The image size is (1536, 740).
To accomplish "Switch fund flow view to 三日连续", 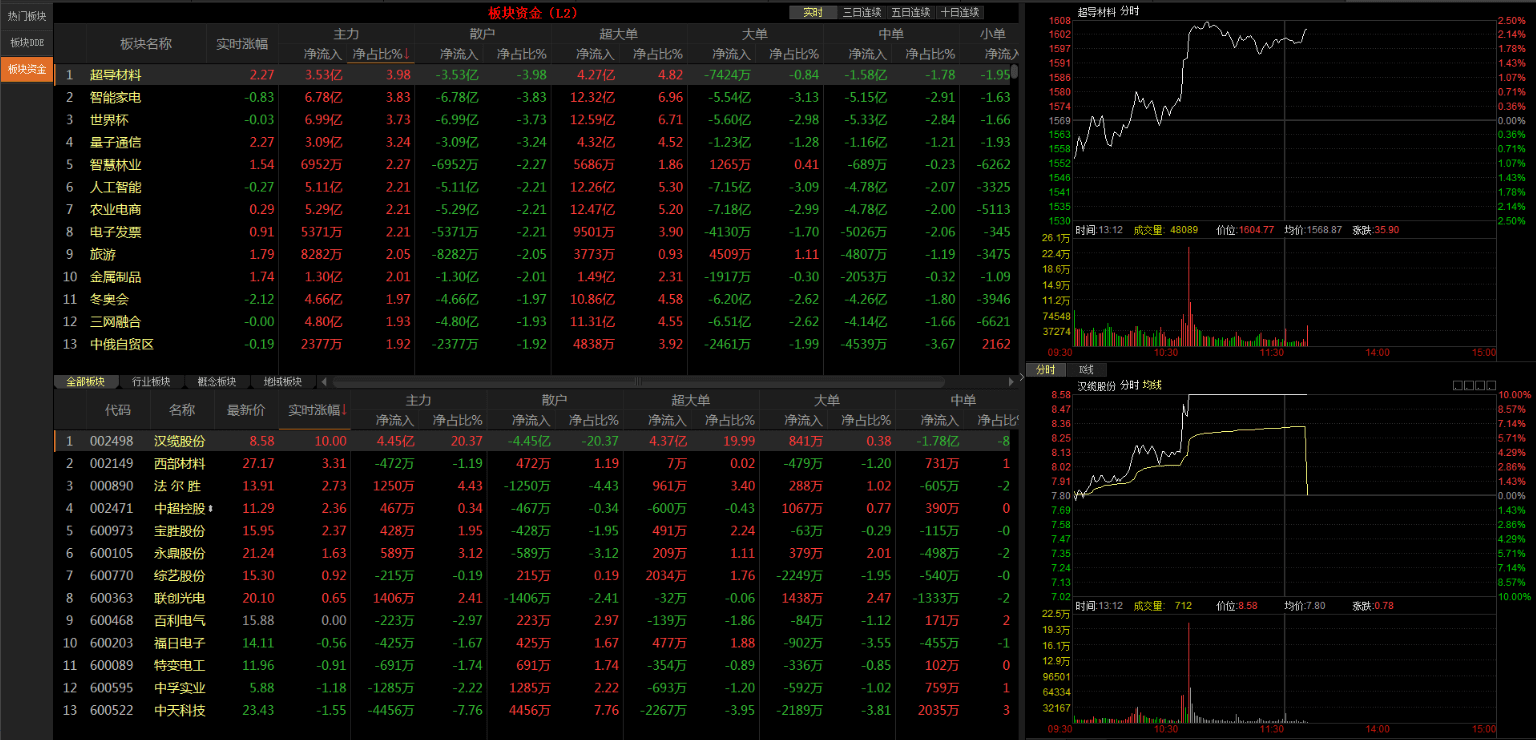I will 861,12.
